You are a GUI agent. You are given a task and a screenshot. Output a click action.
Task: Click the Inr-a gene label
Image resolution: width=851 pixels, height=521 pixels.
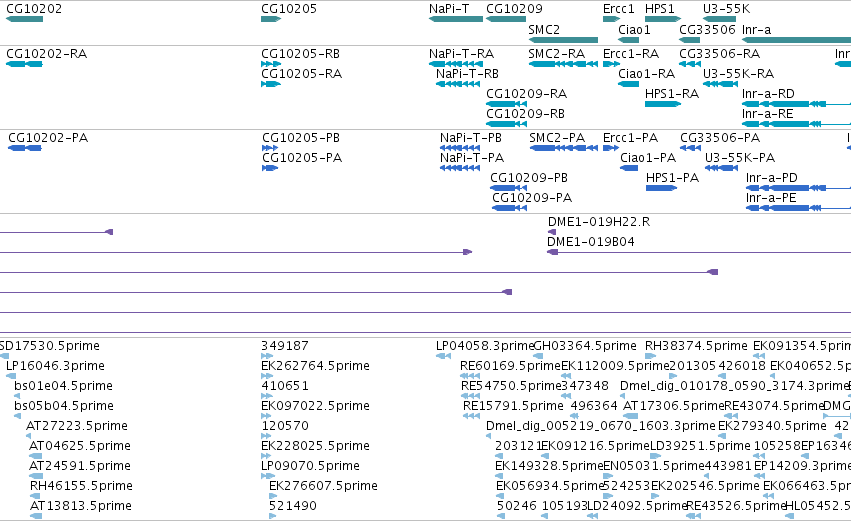(x=756, y=30)
